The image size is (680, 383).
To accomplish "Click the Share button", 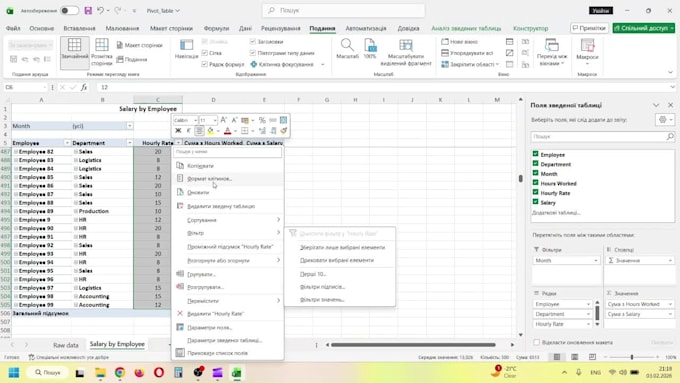I will coord(644,28).
